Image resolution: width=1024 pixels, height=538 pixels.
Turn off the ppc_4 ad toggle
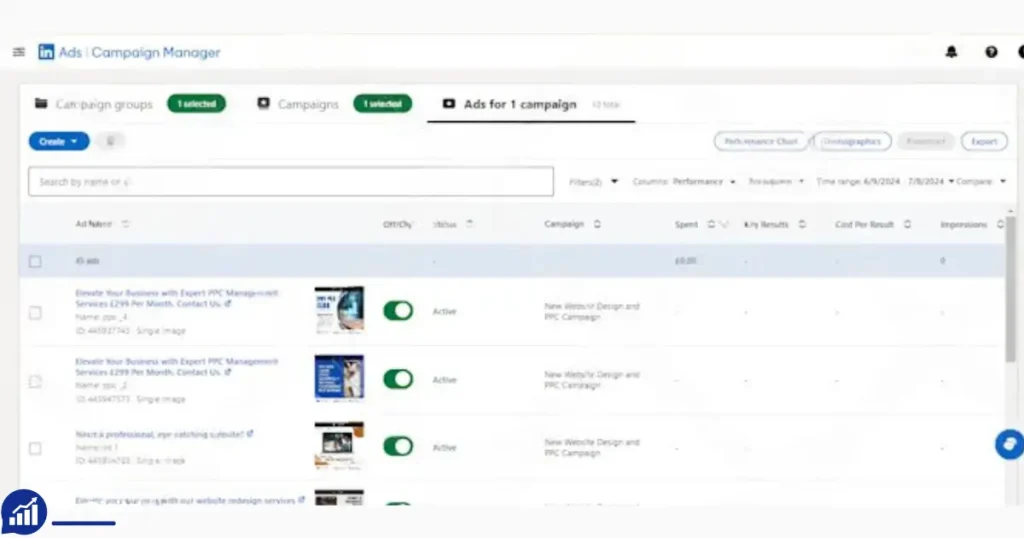(398, 311)
